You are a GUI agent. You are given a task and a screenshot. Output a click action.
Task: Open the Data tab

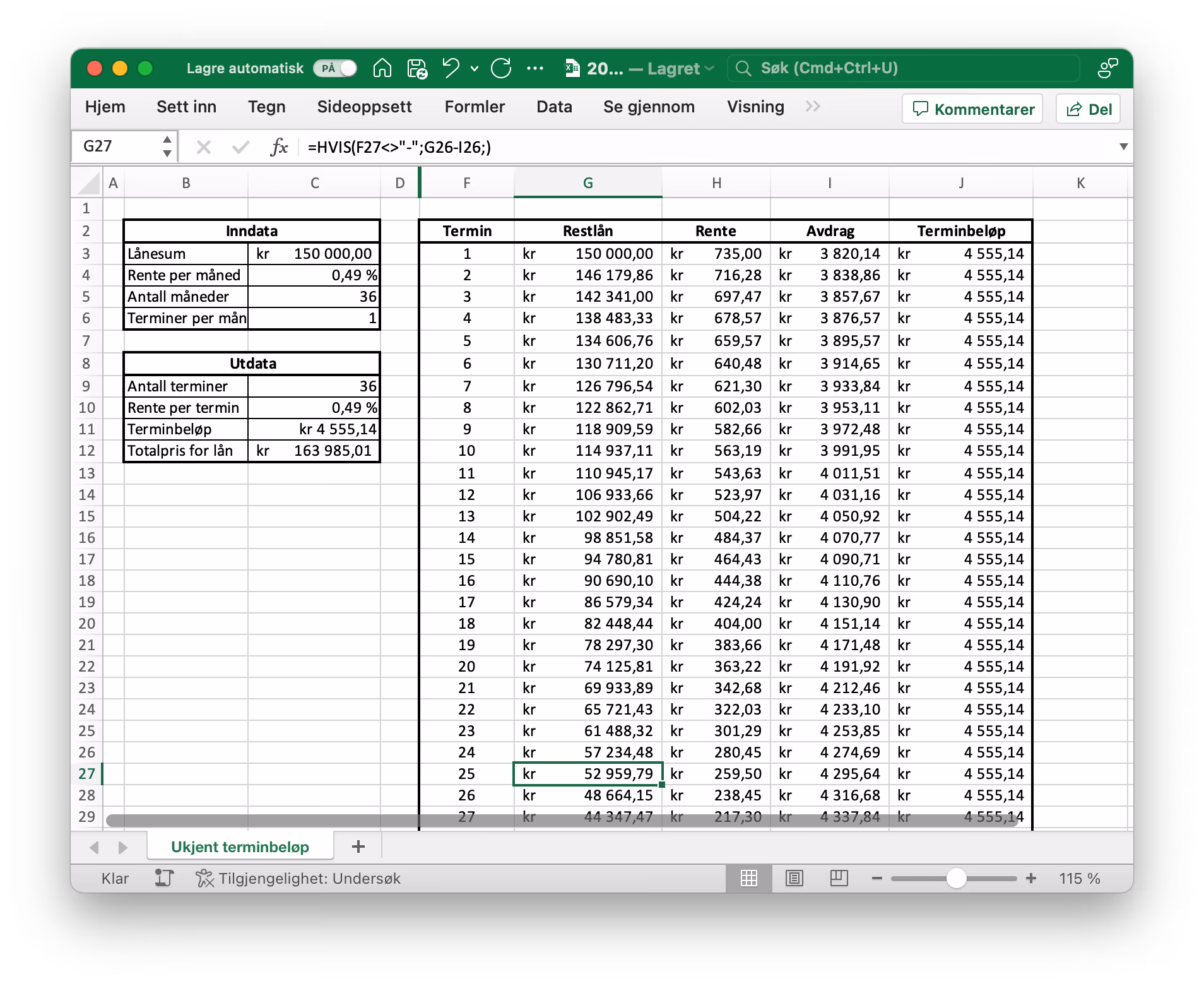(x=554, y=107)
